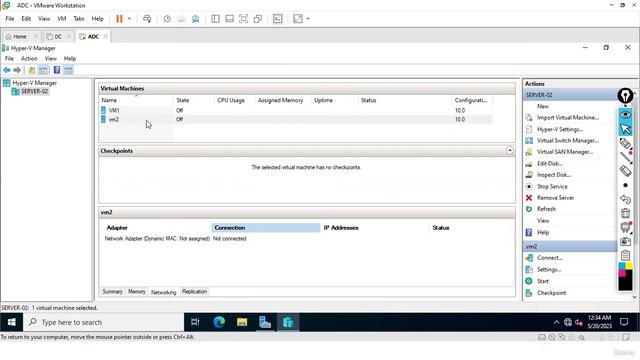Toggle the Show/Hide Console Tree icon
The image size is (640, 360).
(43, 70)
